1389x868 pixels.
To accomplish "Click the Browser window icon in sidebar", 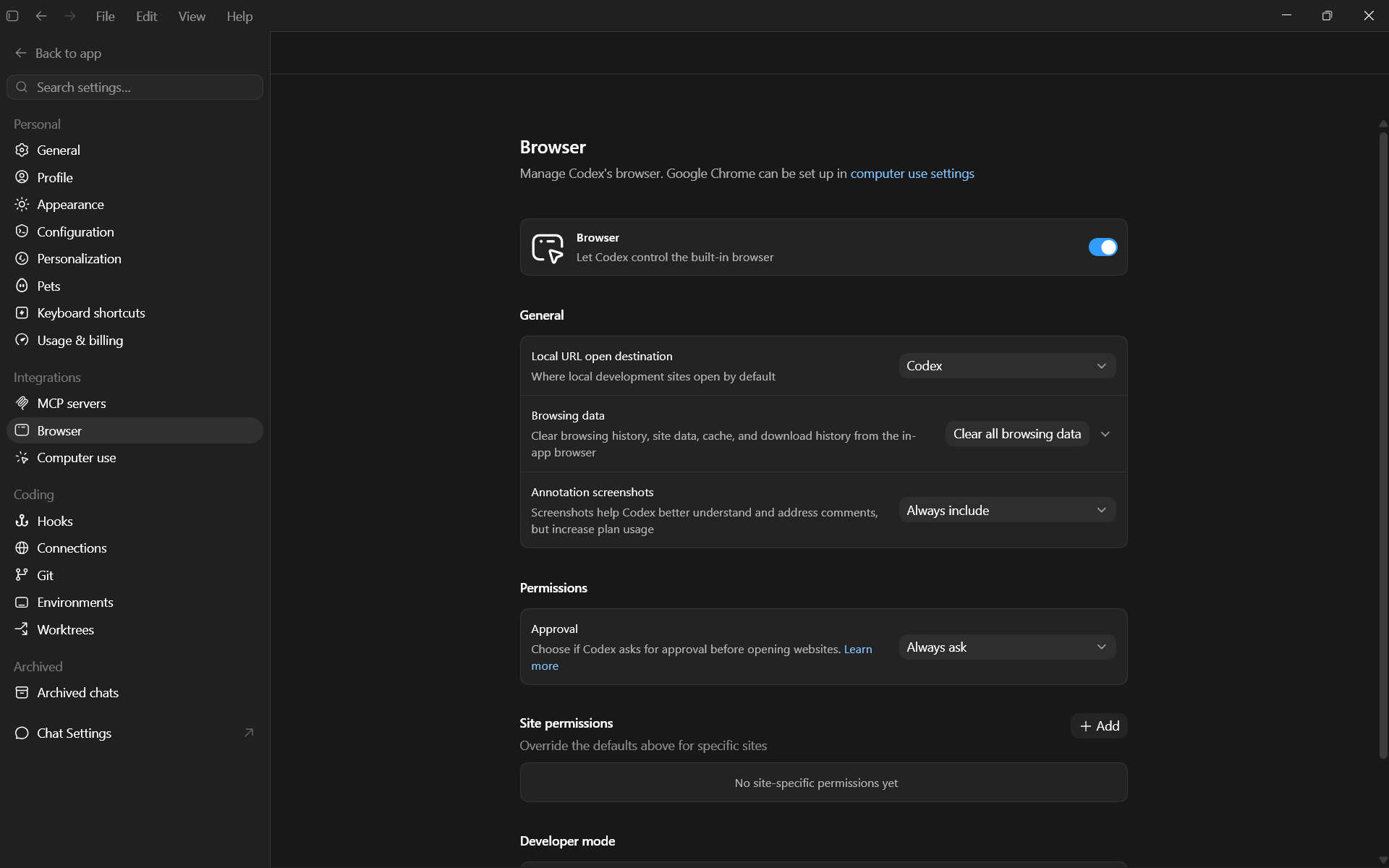I will (22, 430).
